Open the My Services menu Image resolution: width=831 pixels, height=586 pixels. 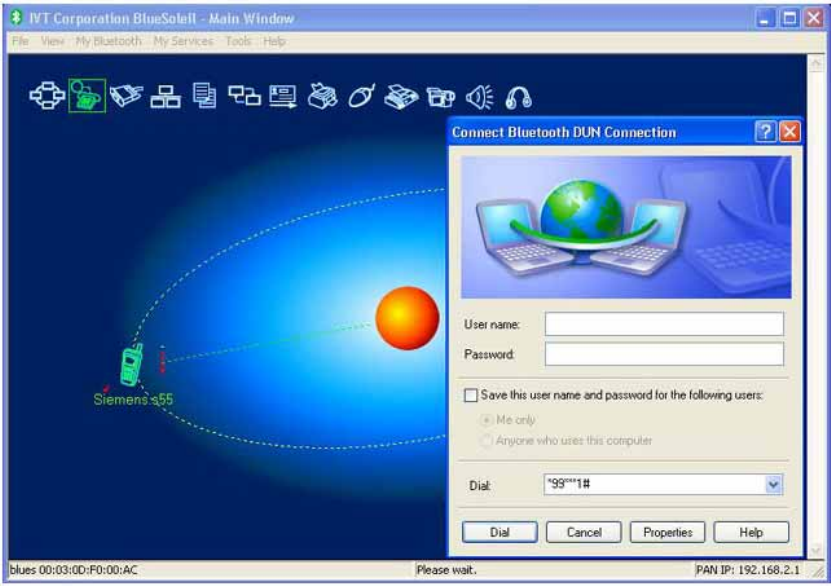coord(183,41)
